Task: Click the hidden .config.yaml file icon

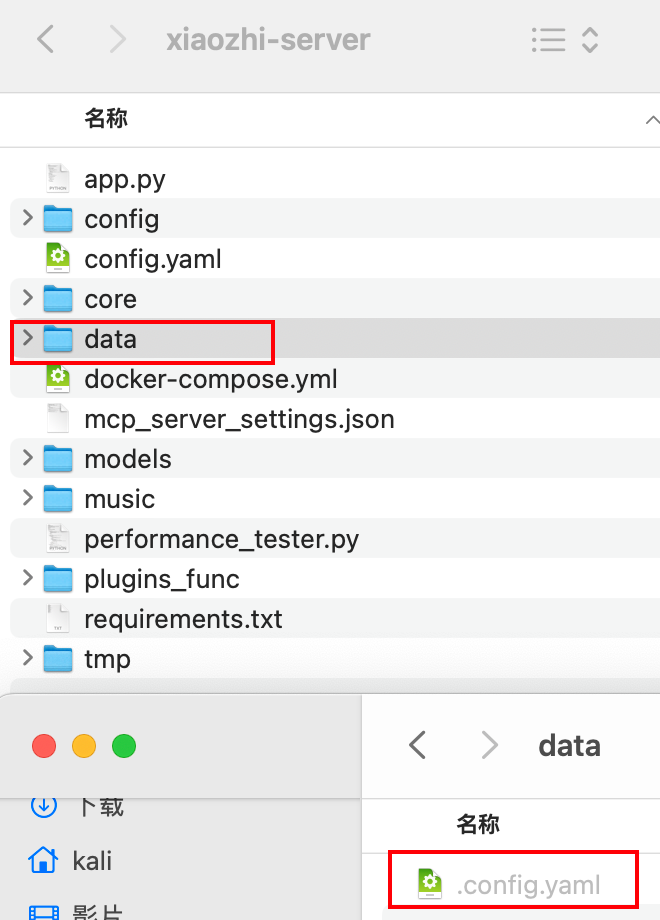Action: coord(430,884)
